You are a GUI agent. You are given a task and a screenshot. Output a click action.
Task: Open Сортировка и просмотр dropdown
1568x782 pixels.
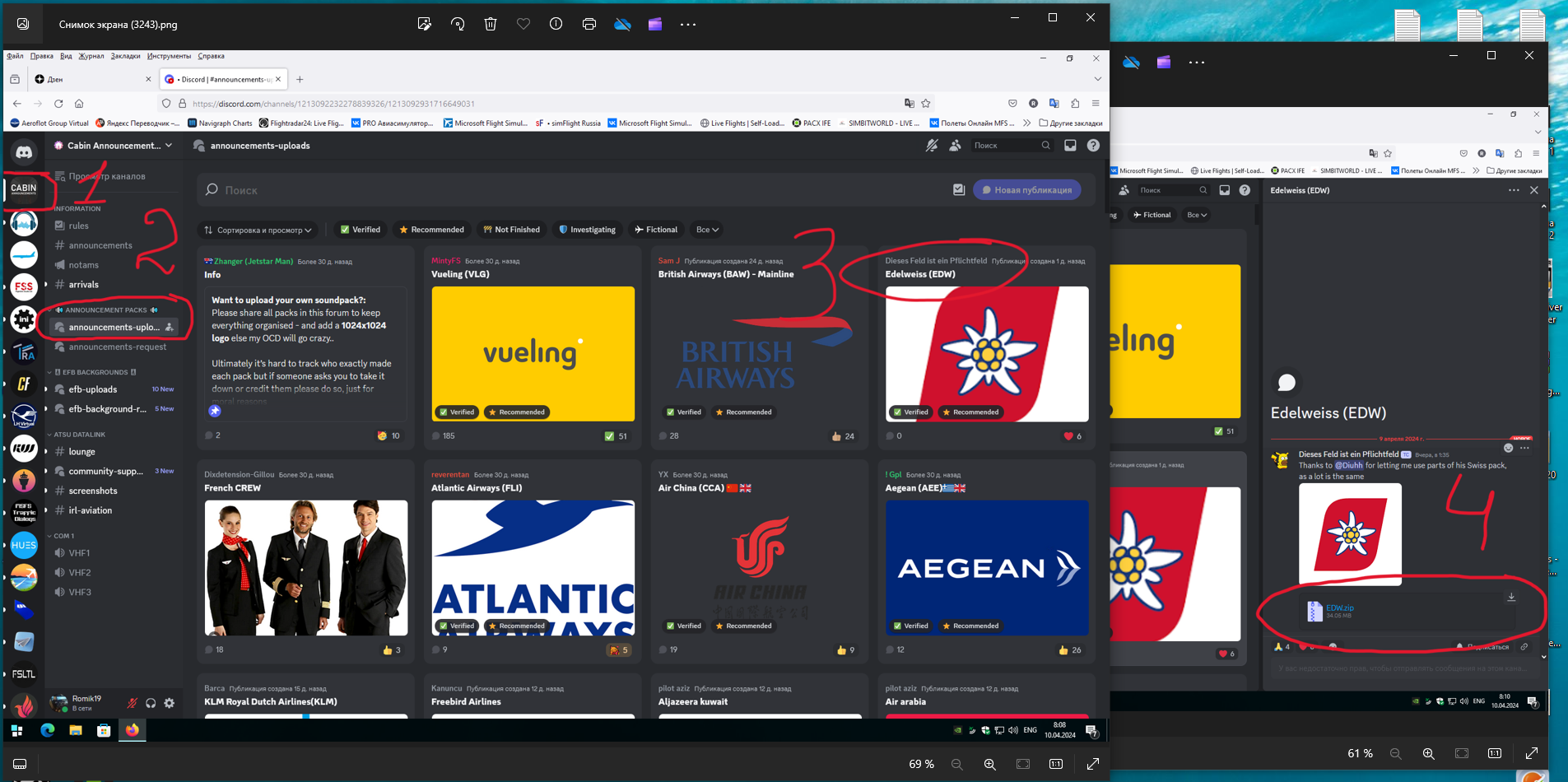point(258,230)
